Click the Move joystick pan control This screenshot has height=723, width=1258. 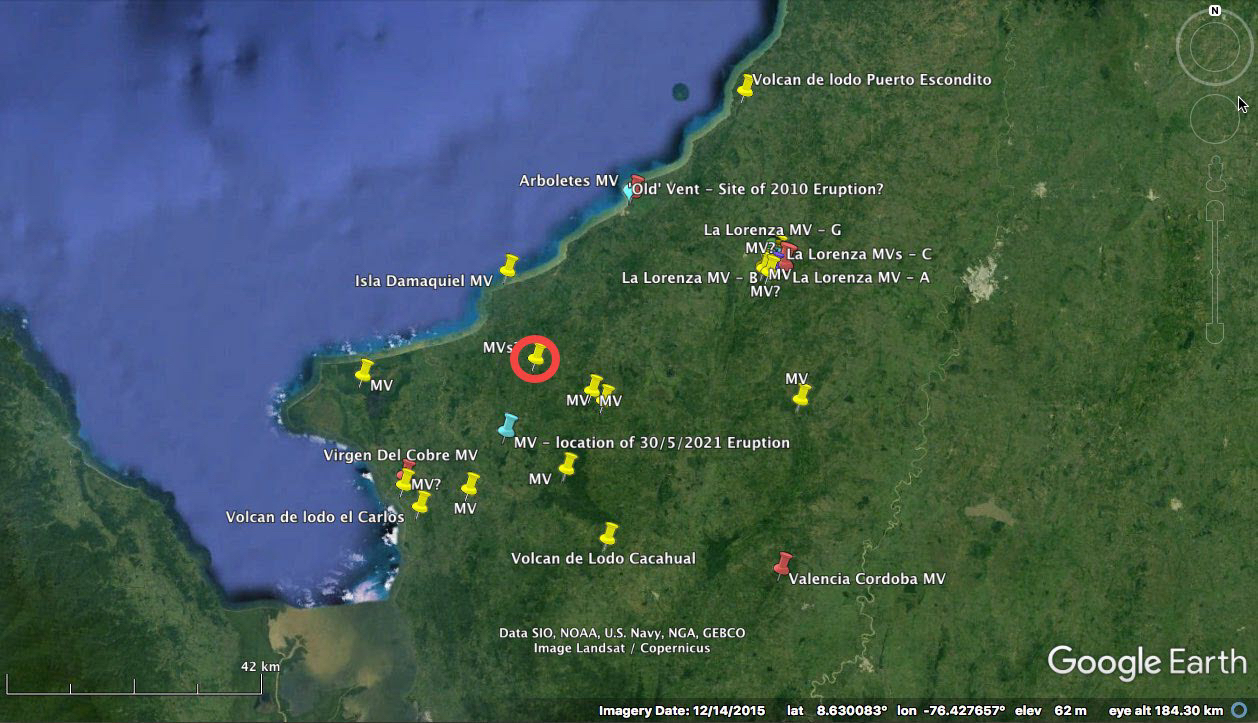click(1214, 120)
